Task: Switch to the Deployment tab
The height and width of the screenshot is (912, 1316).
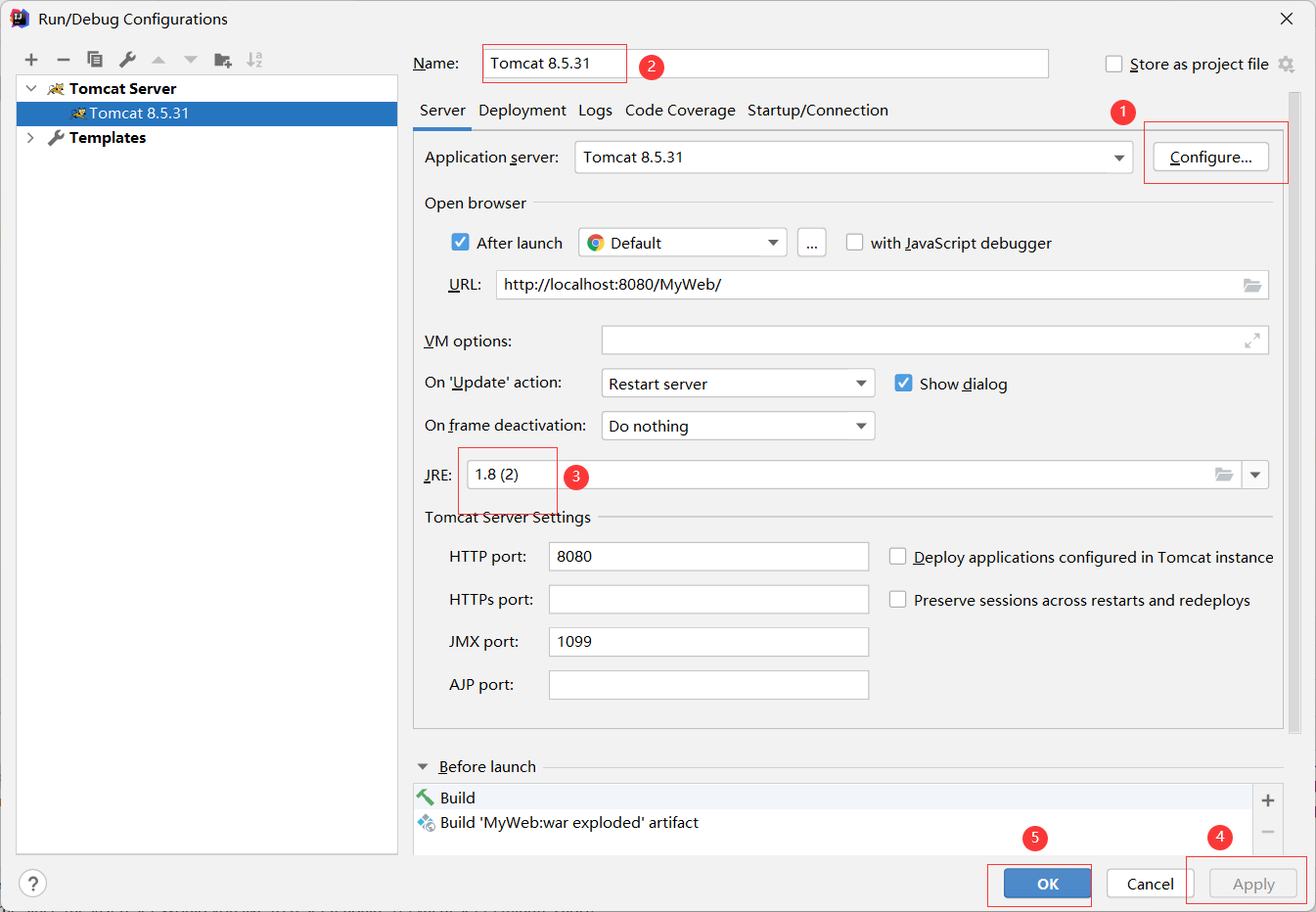Action: [522, 111]
